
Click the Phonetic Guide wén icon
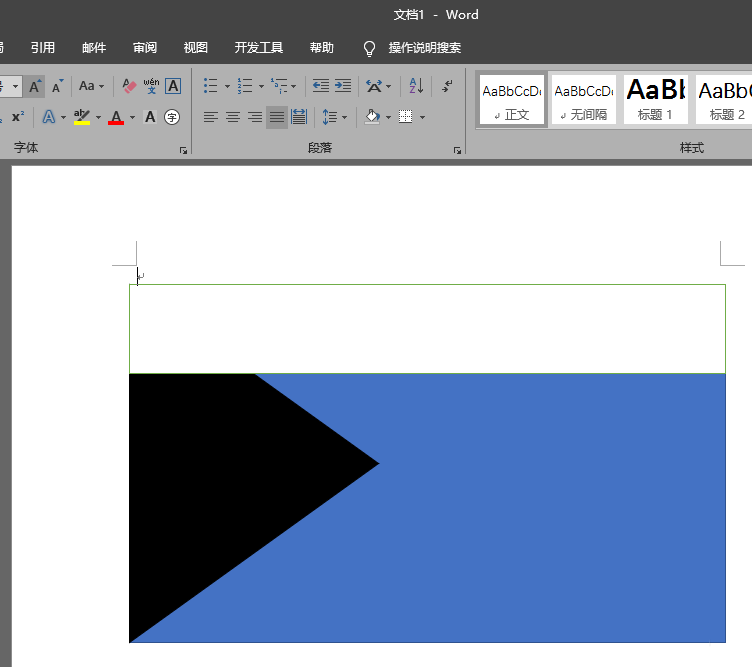click(151, 86)
